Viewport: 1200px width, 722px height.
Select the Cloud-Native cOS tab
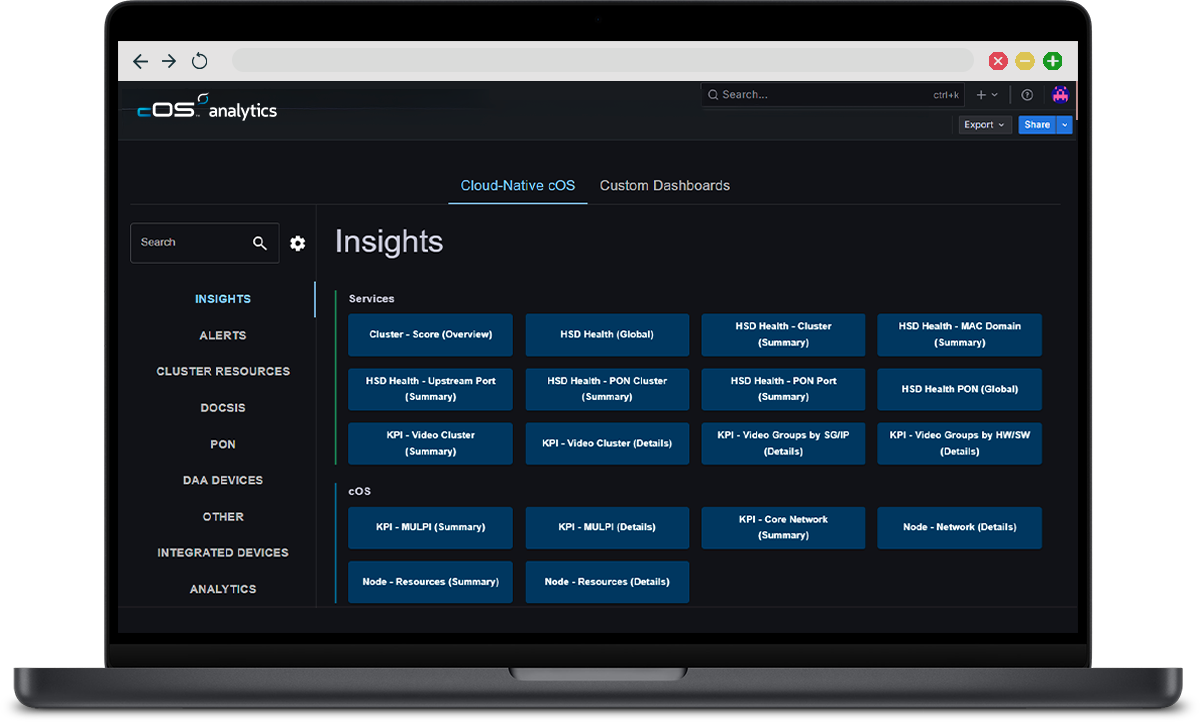tap(517, 185)
